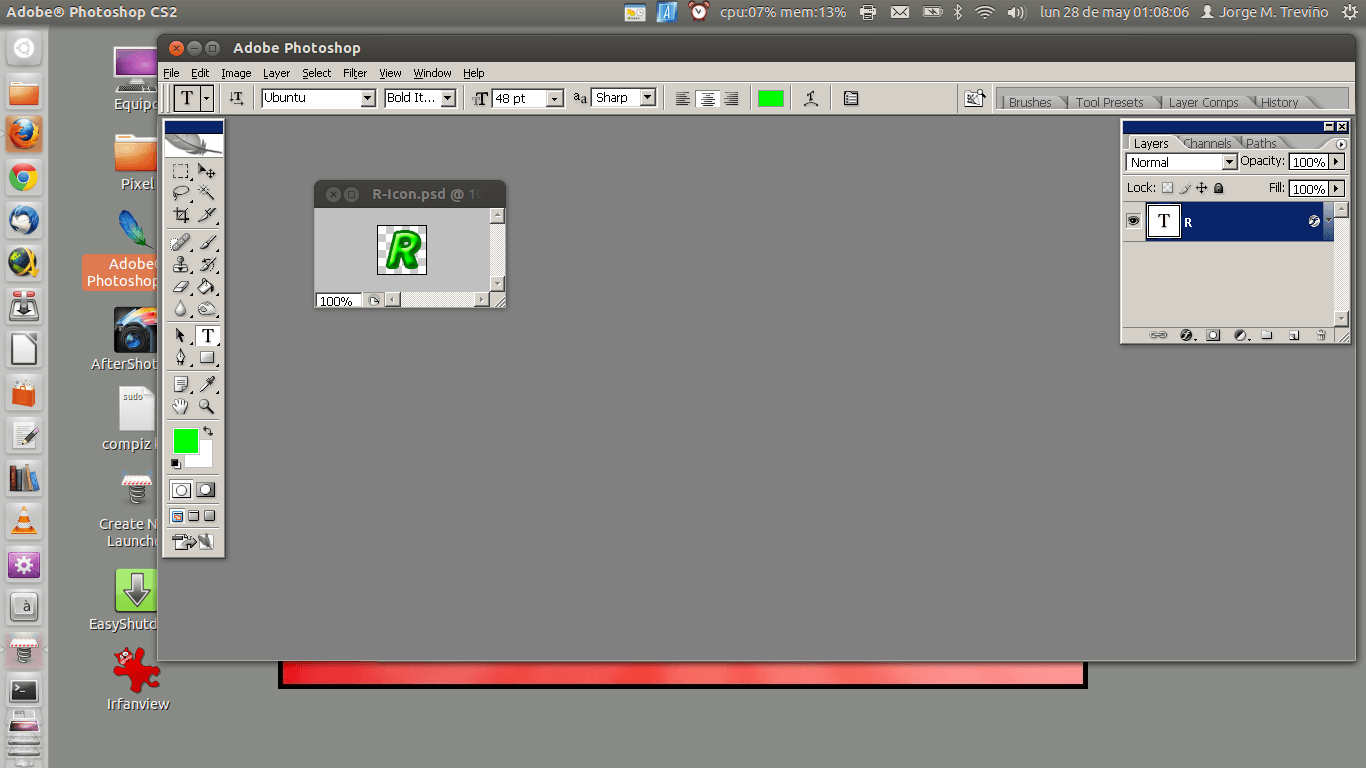The height and width of the screenshot is (768, 1366).
Task: Switch to the Paths tab
Action: (x=1261, y=143)
